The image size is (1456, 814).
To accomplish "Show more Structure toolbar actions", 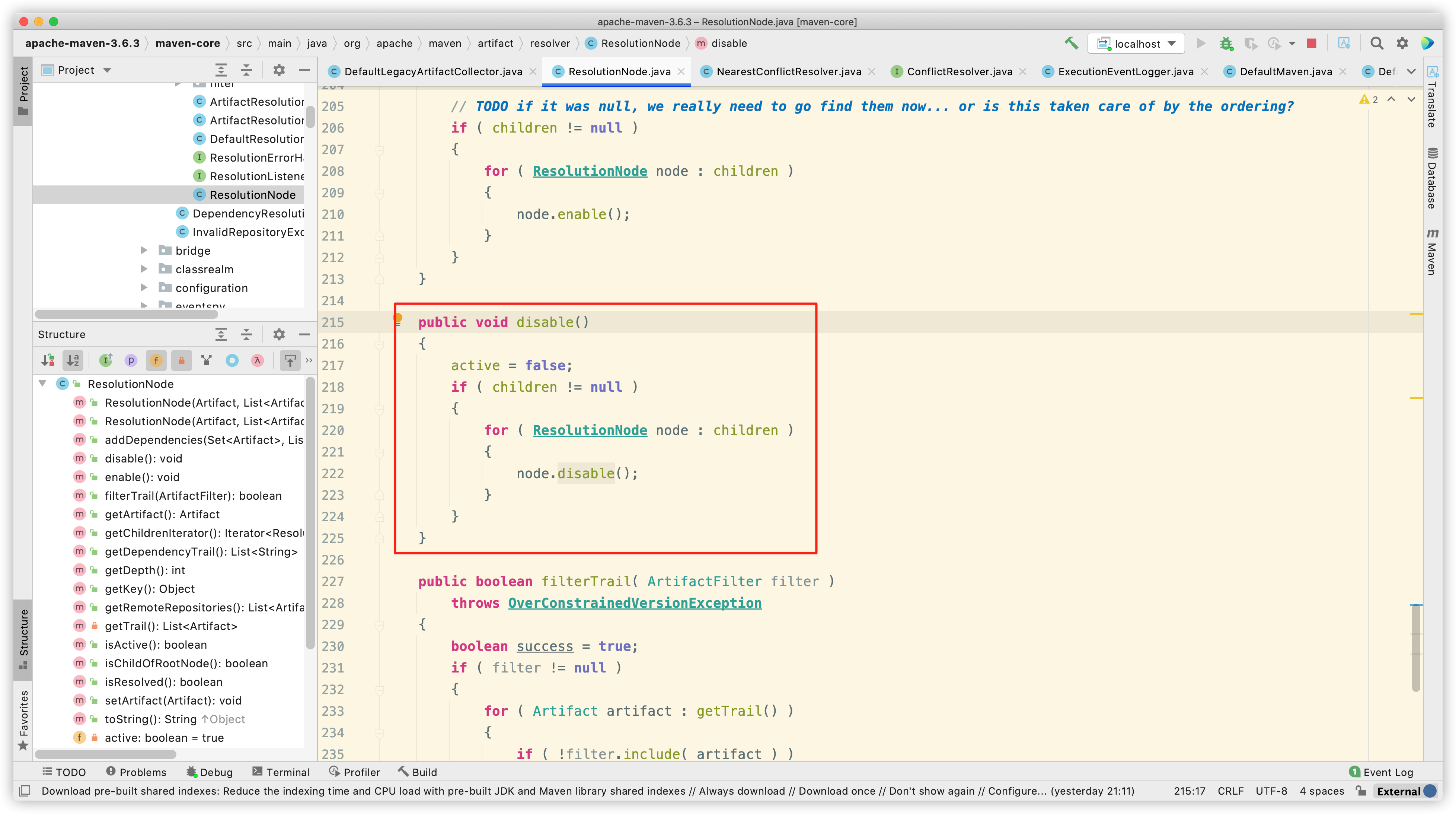I will click(309, 360).
